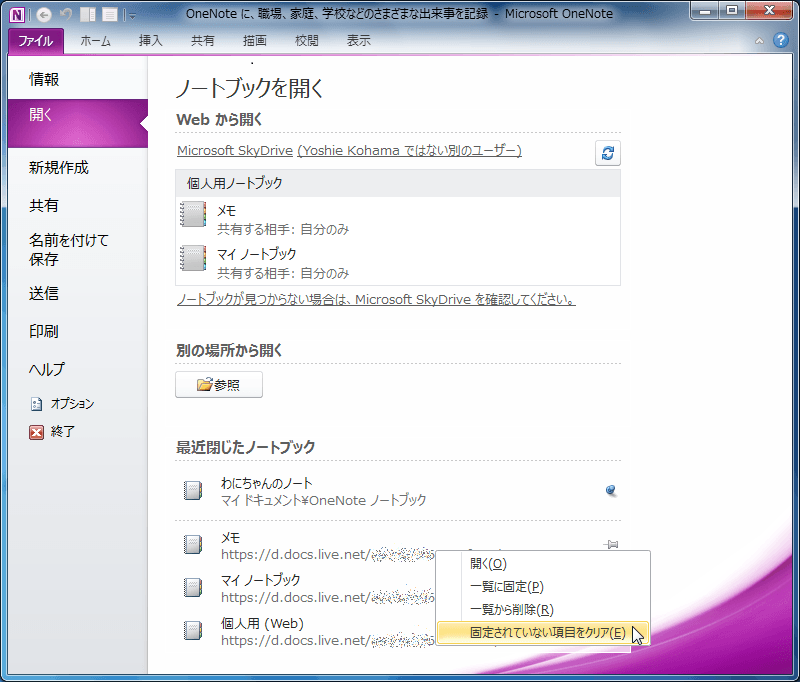Viewport: 800px width, 682px height.
Task: Click the notebook icon for 個人用 (Web)
Action: coord(193,630)
